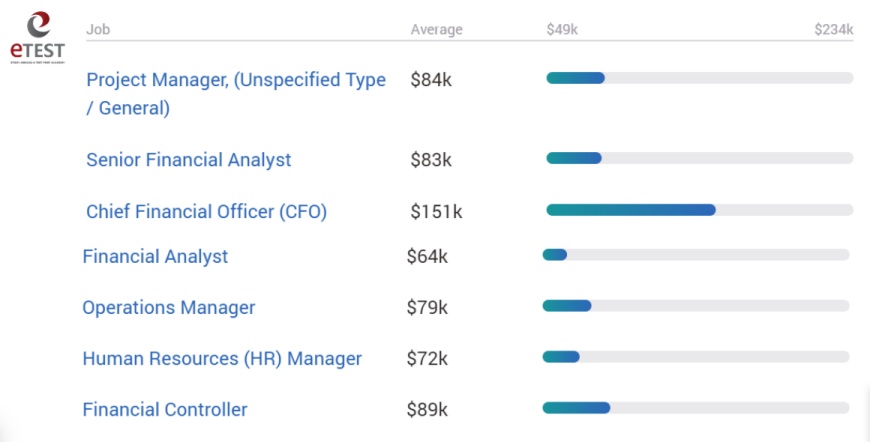The height and width of the screenshot is (442, 870).
Task: Click the Operations Manager link
Action: (169, 307)
